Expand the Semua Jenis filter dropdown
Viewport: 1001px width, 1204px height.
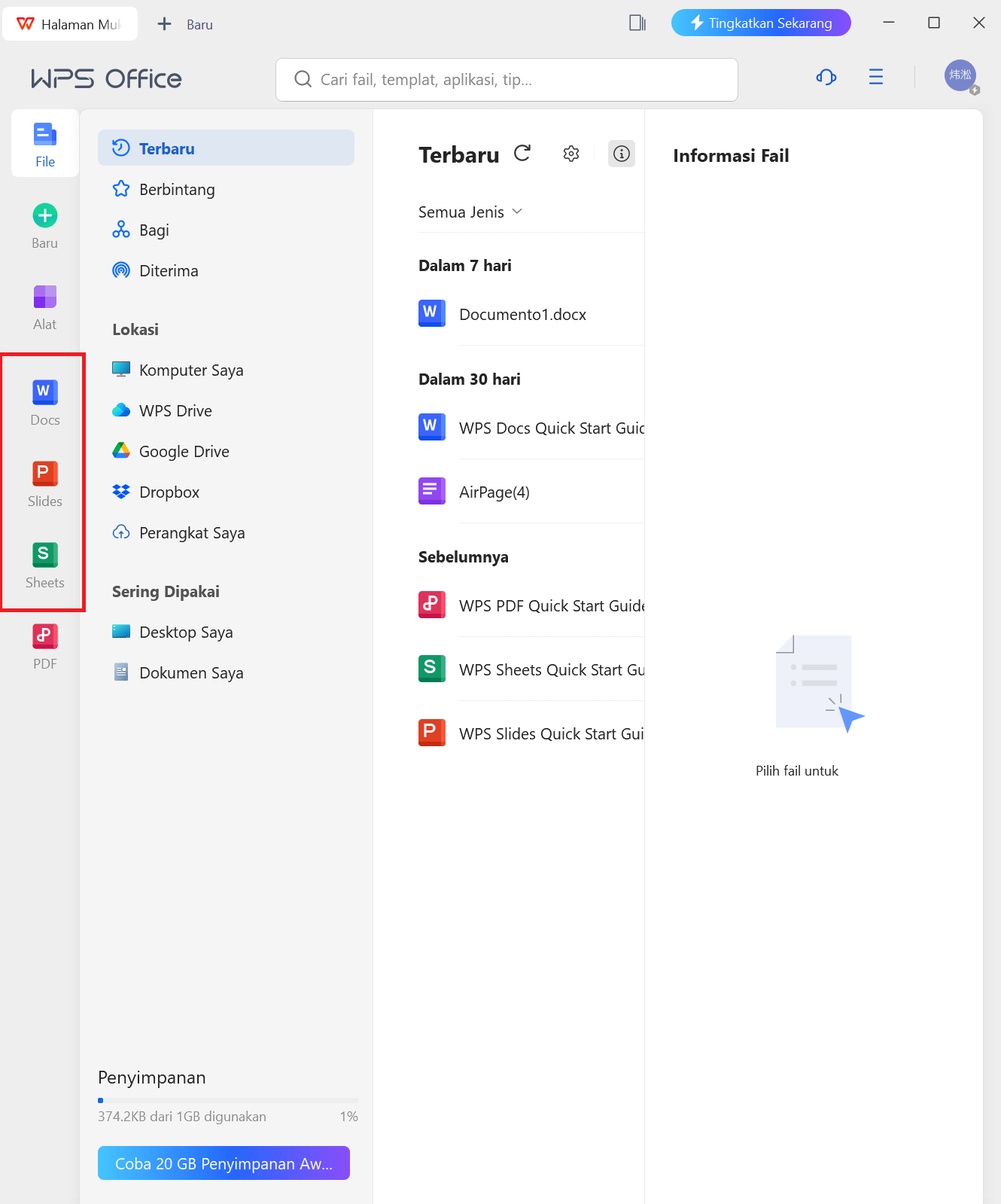click(x=470, y=212)
